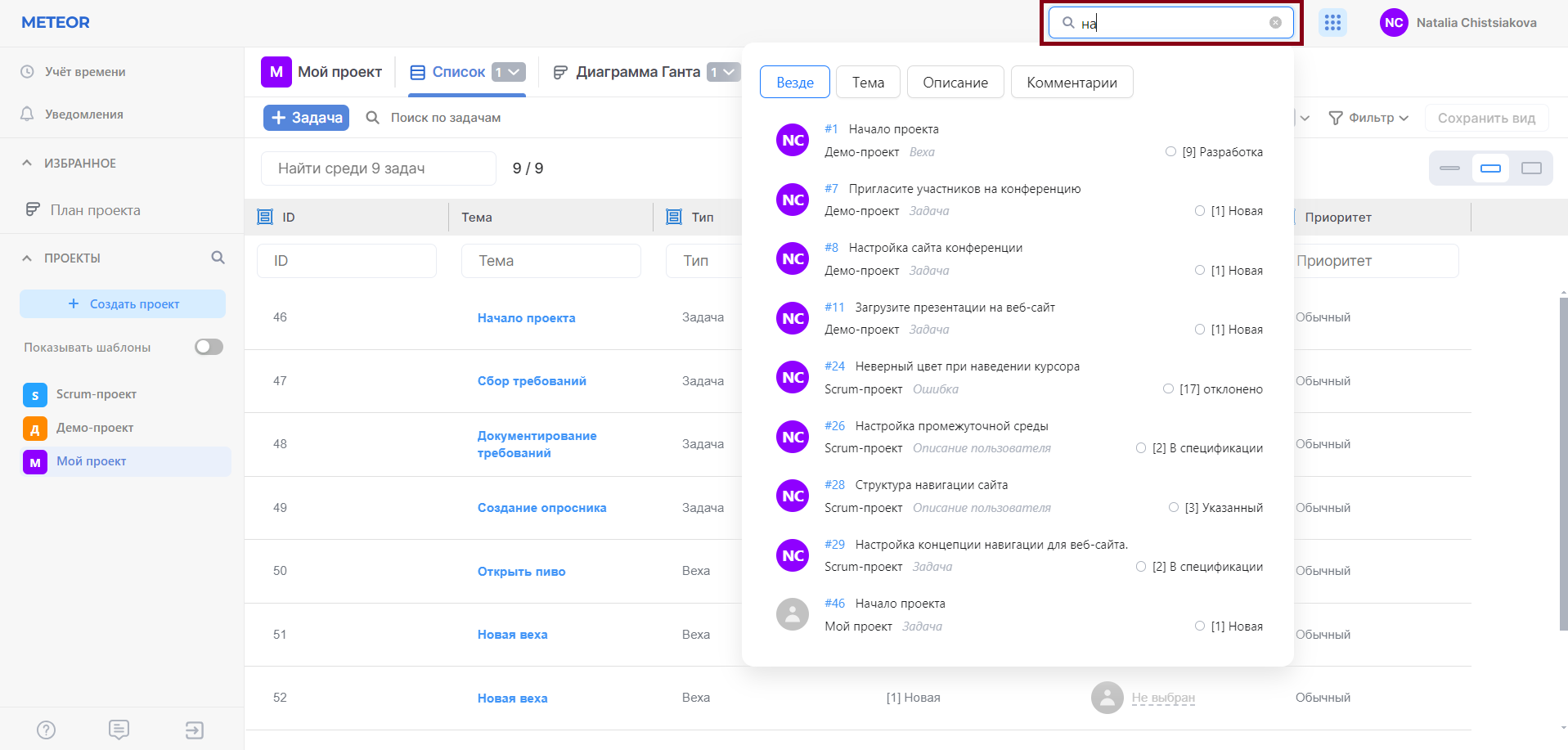This screenshot has width=1568, height=750.
Task: Click status circle of result #24 отклонено
Action: pos(1168,388)
